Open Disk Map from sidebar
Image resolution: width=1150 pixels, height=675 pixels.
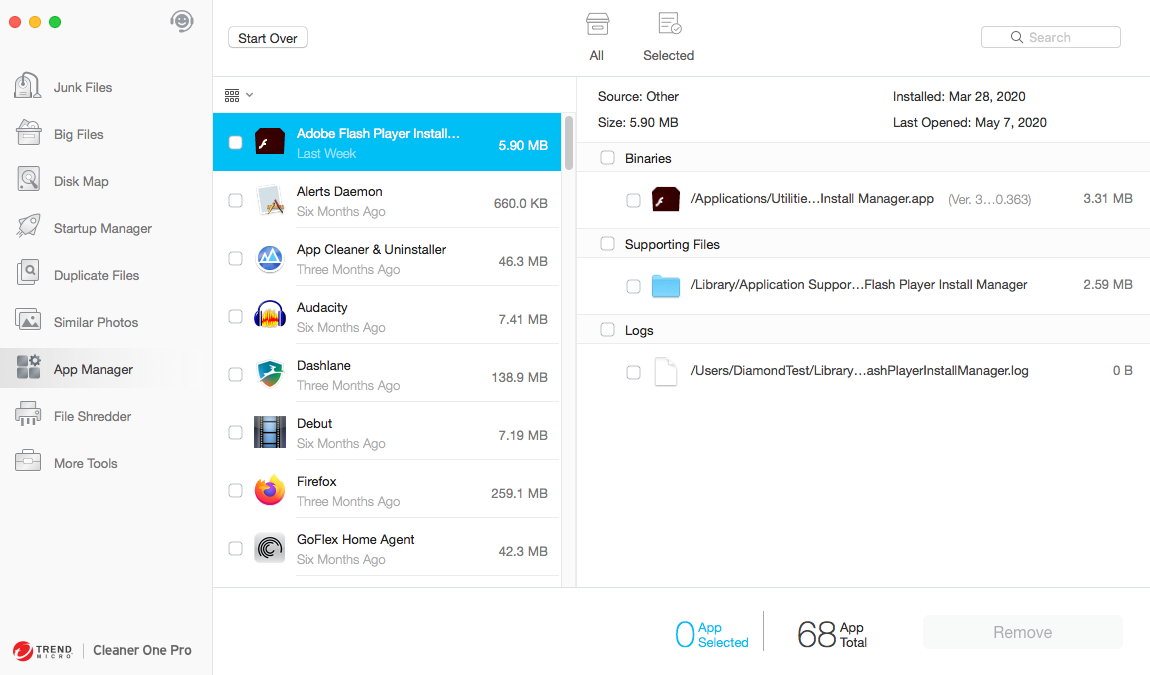coord(28,181)
